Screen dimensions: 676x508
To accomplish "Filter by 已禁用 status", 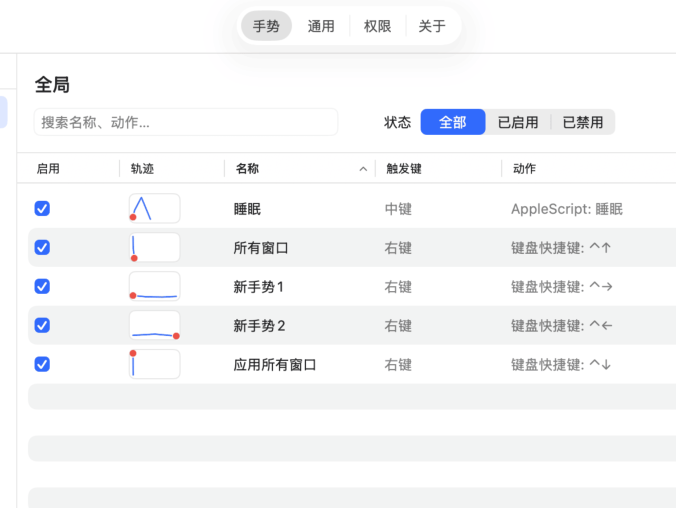I will [582, 122].
